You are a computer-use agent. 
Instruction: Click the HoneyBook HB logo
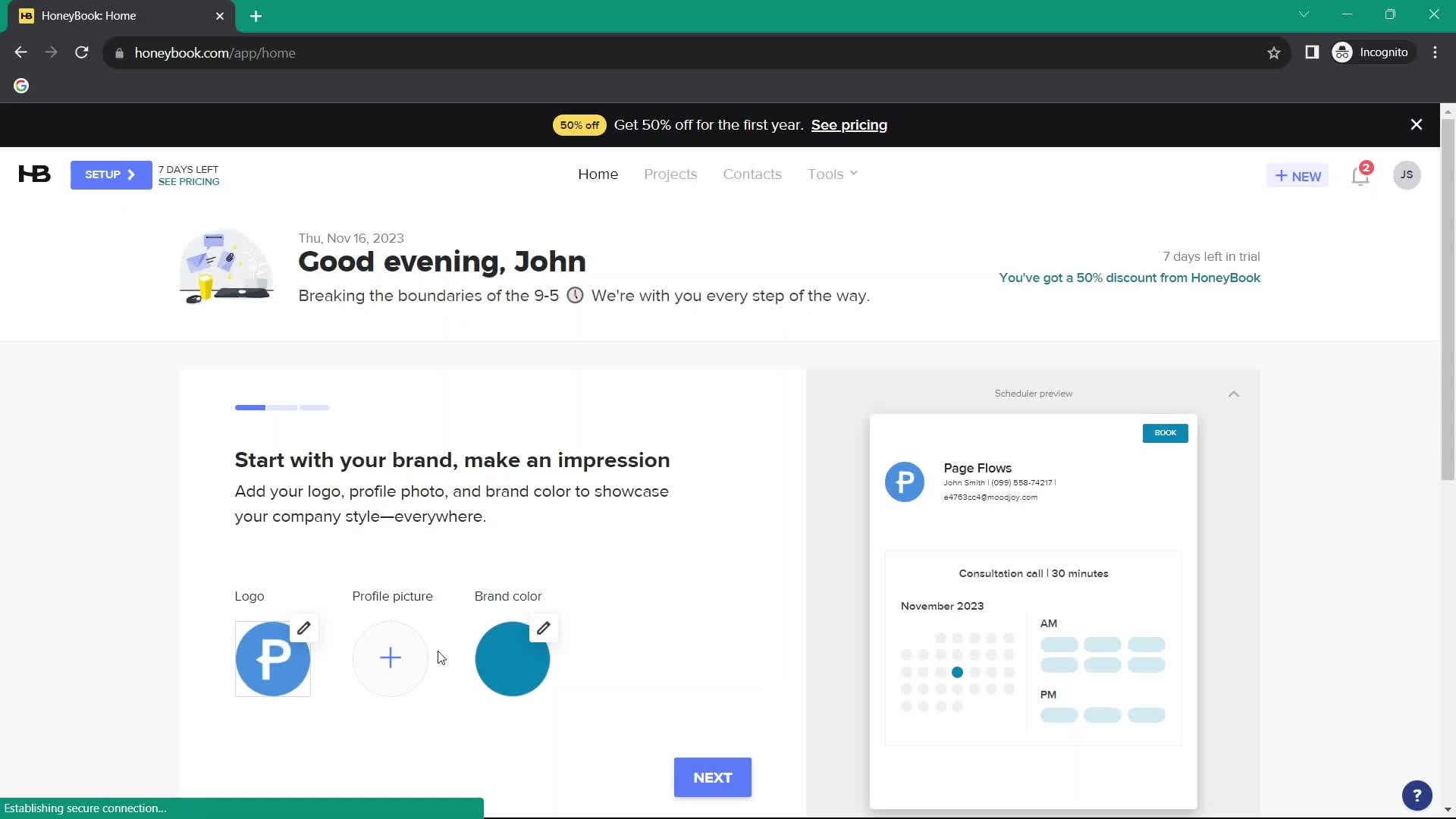click(x=34, y=174)
